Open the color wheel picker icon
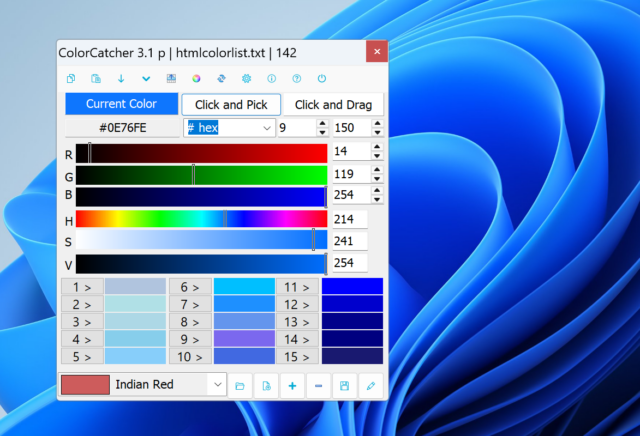The width and height of the screenshot is (640, 436). click(196, 78)
